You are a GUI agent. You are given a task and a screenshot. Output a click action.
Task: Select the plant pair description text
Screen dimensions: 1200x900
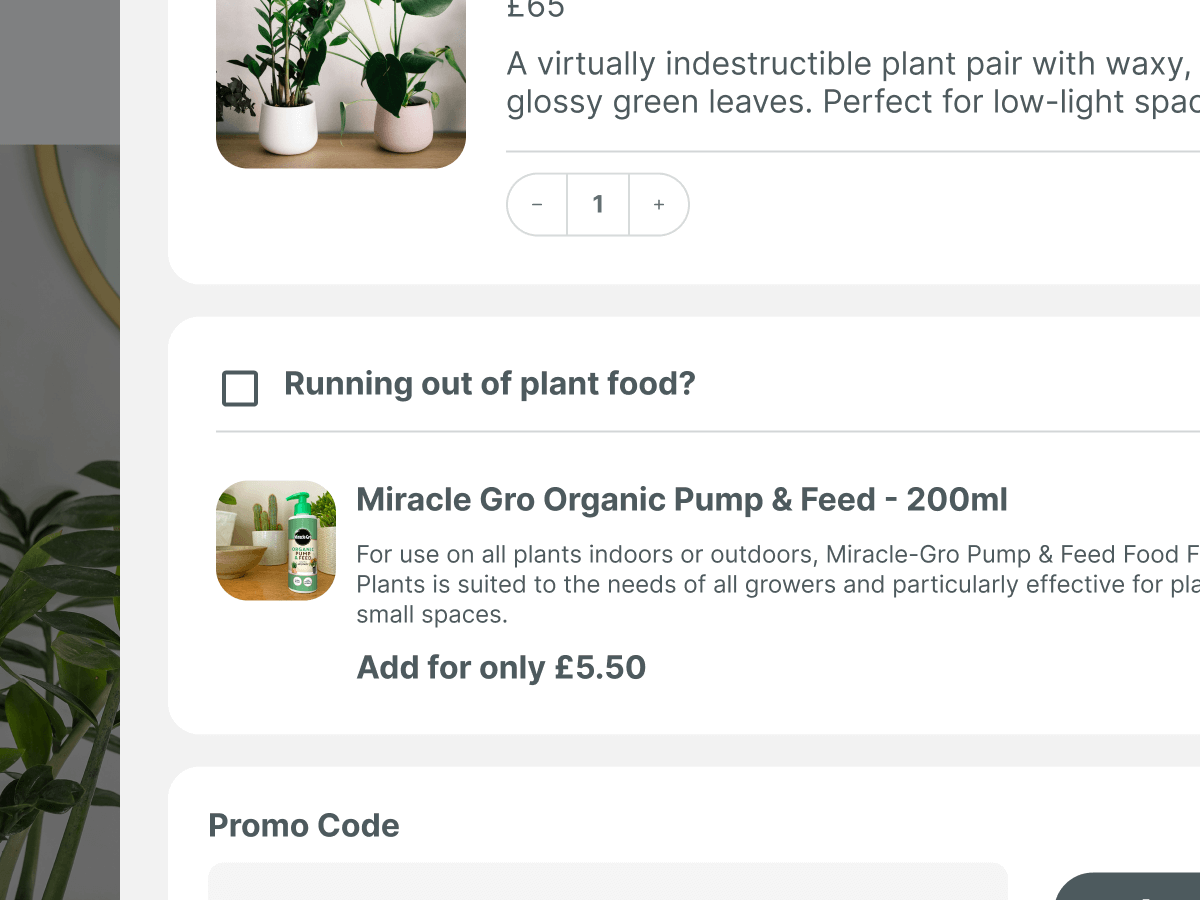tap(800, 82)
